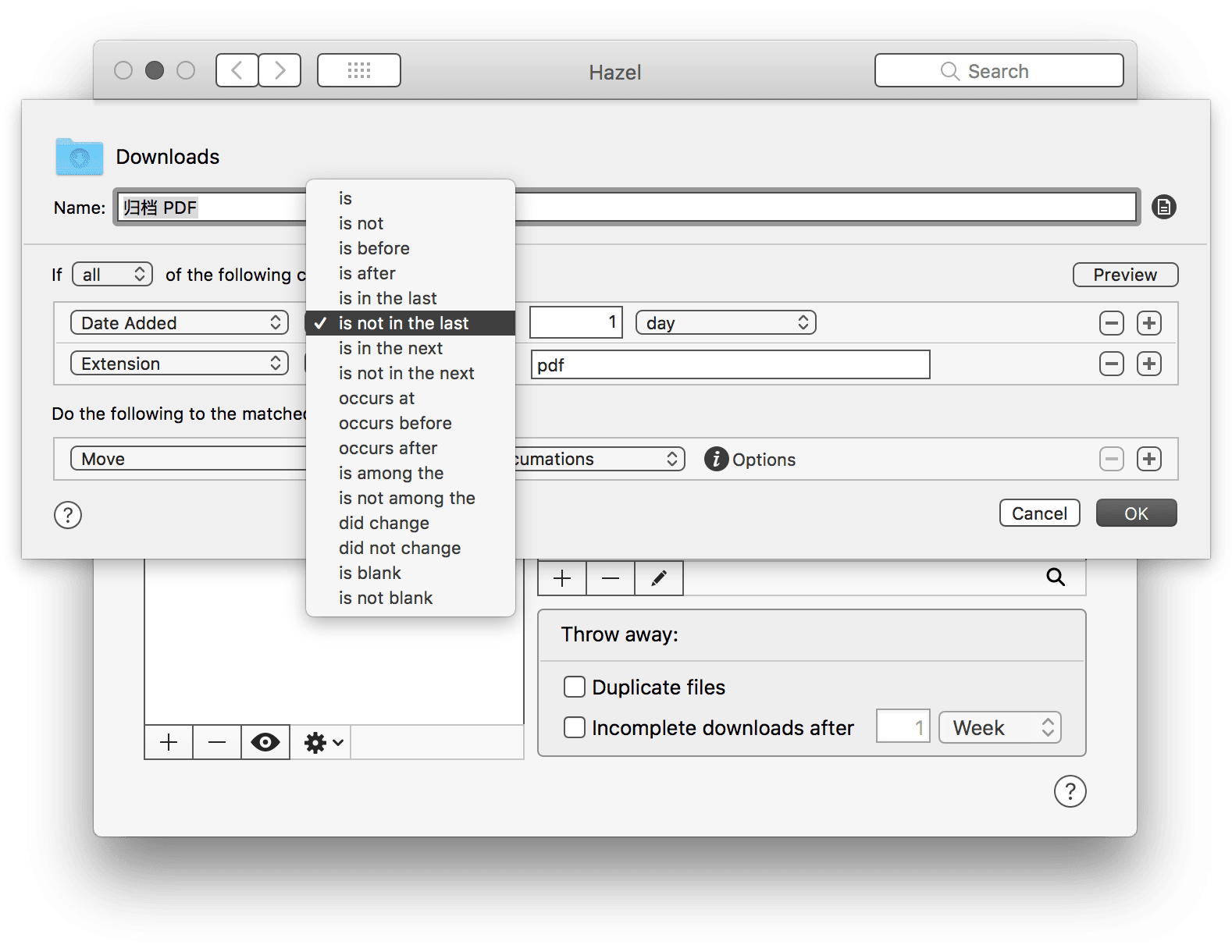Viewport: 1232px width, 952px height.
Task: Toggle Incomplete downloads after checkbox
Action: (575, 727)
